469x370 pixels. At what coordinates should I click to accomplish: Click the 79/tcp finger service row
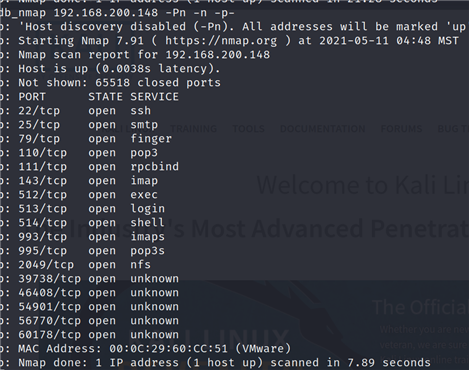[95, 139]
